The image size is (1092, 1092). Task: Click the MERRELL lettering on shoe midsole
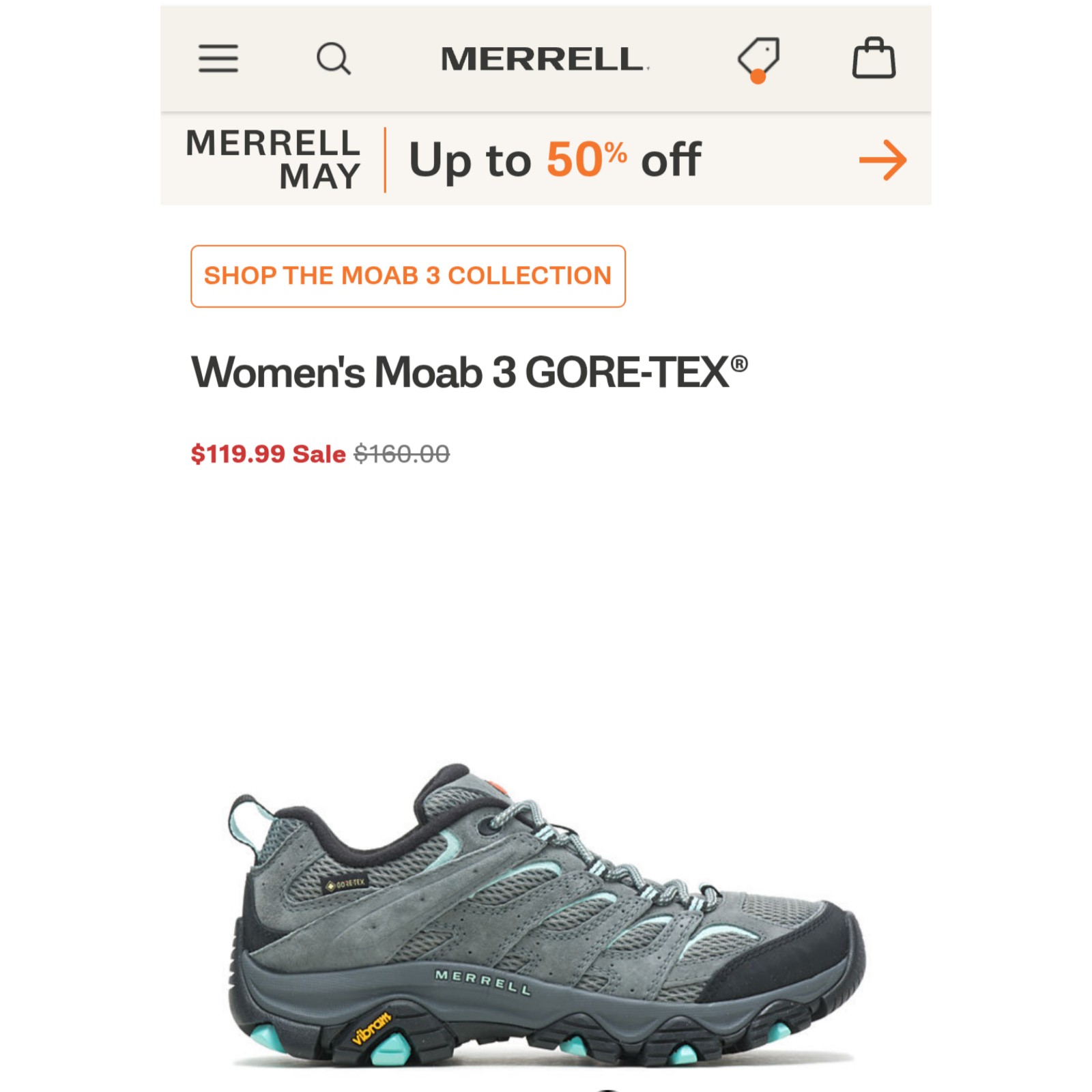click(x=483, y=982)
